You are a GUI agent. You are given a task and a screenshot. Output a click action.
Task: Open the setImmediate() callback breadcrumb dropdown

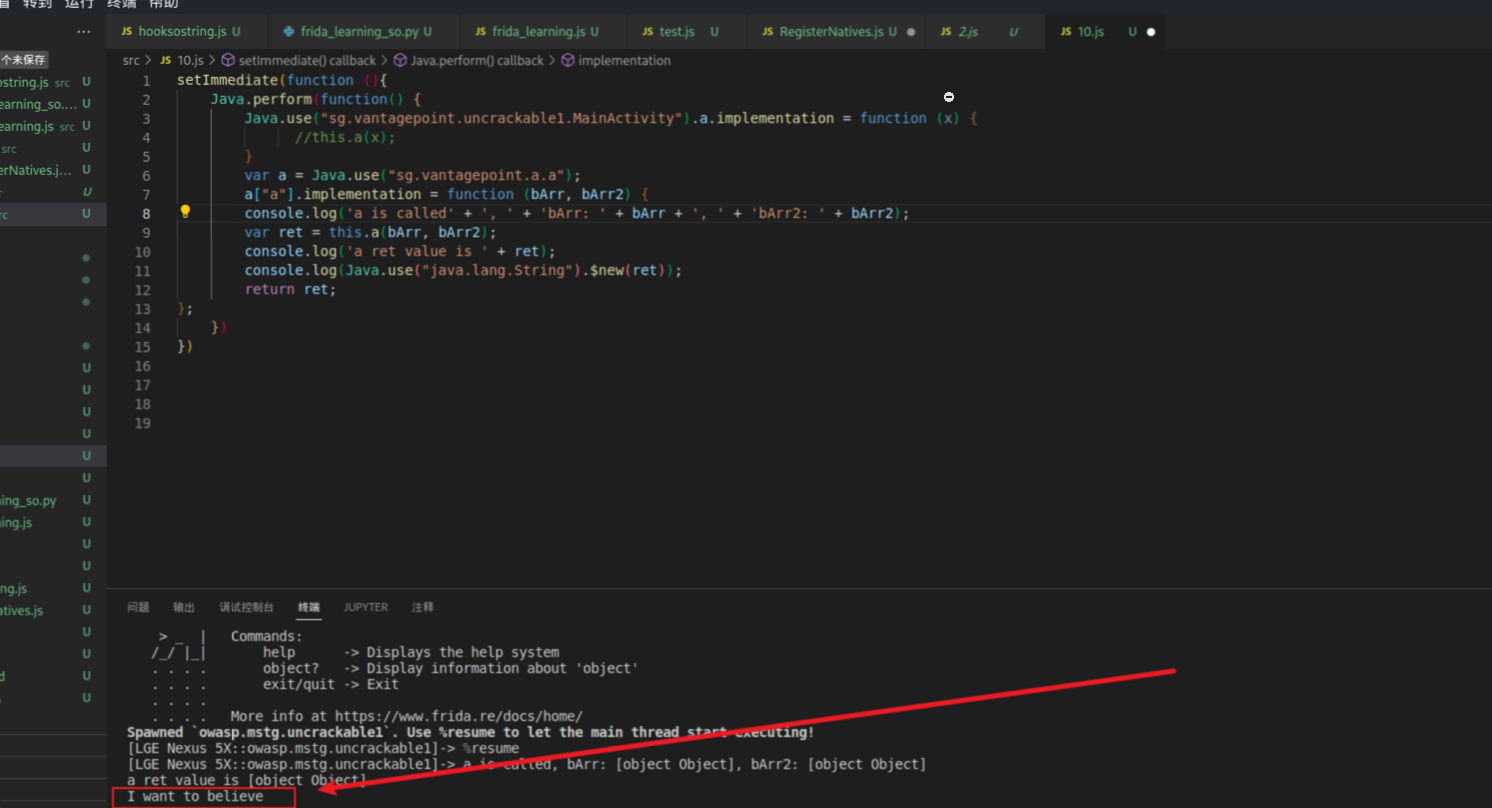tap(307, 61)
